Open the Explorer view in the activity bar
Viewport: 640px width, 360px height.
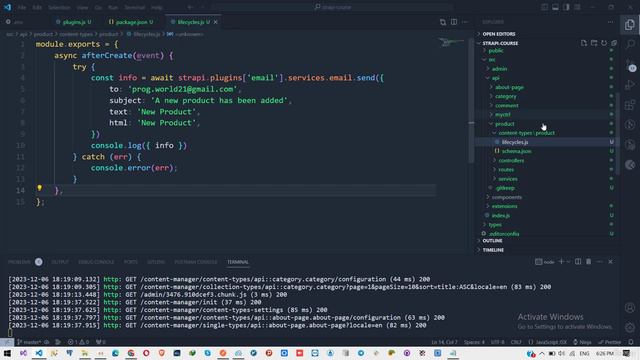629,24
